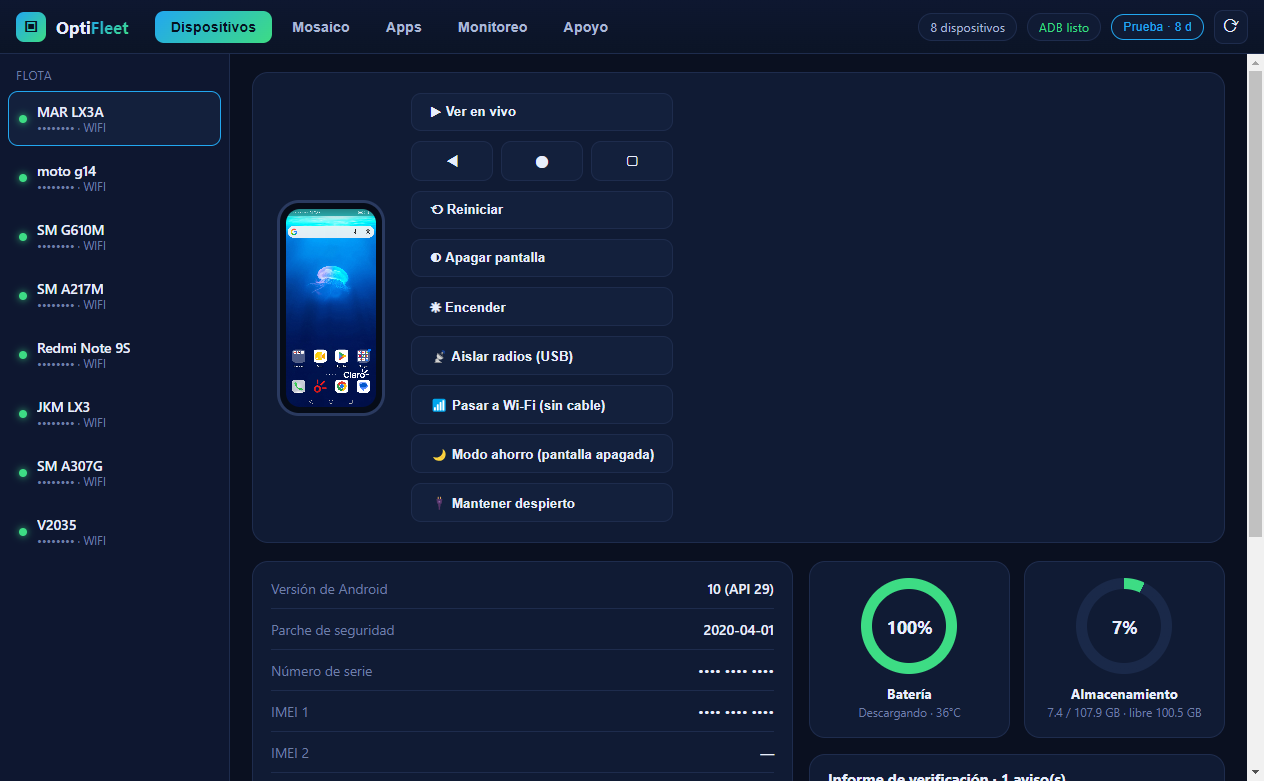Select SM A217M device

(x=114, y=296)
